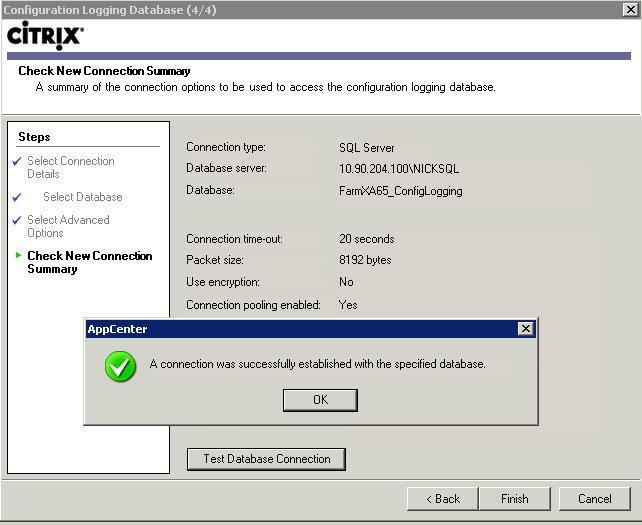642x525 pixels.
Task: Click the 'Connection pooling enabled:' label
Action: coord(253,305)
